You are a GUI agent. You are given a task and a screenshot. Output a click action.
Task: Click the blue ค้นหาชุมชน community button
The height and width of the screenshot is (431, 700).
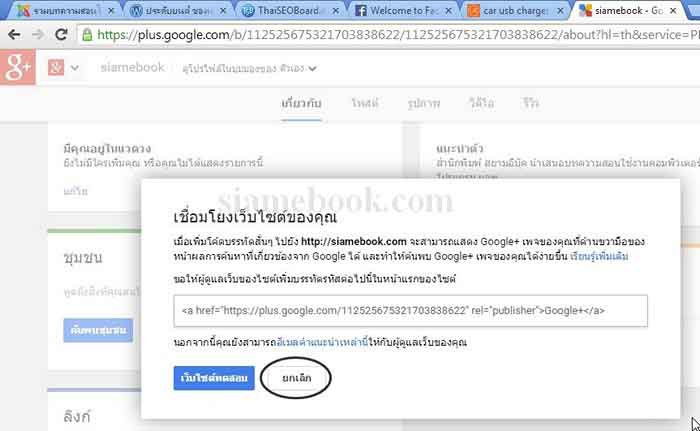98,331
